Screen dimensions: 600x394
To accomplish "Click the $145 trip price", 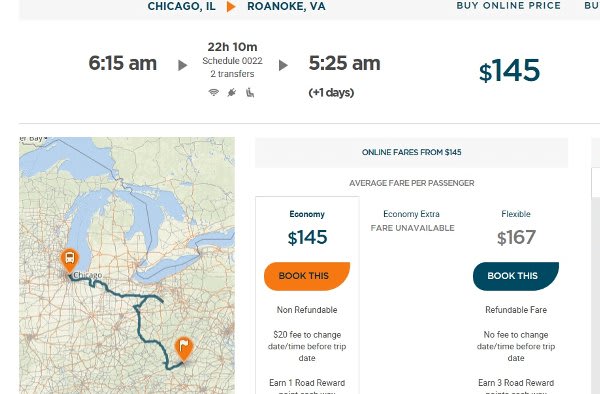I will click(509, 71).
